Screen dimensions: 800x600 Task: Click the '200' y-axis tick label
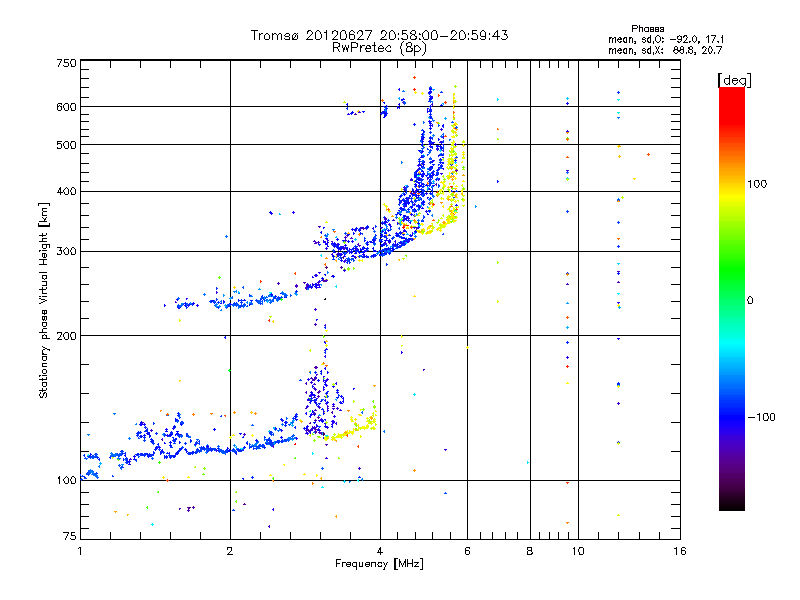66,336
